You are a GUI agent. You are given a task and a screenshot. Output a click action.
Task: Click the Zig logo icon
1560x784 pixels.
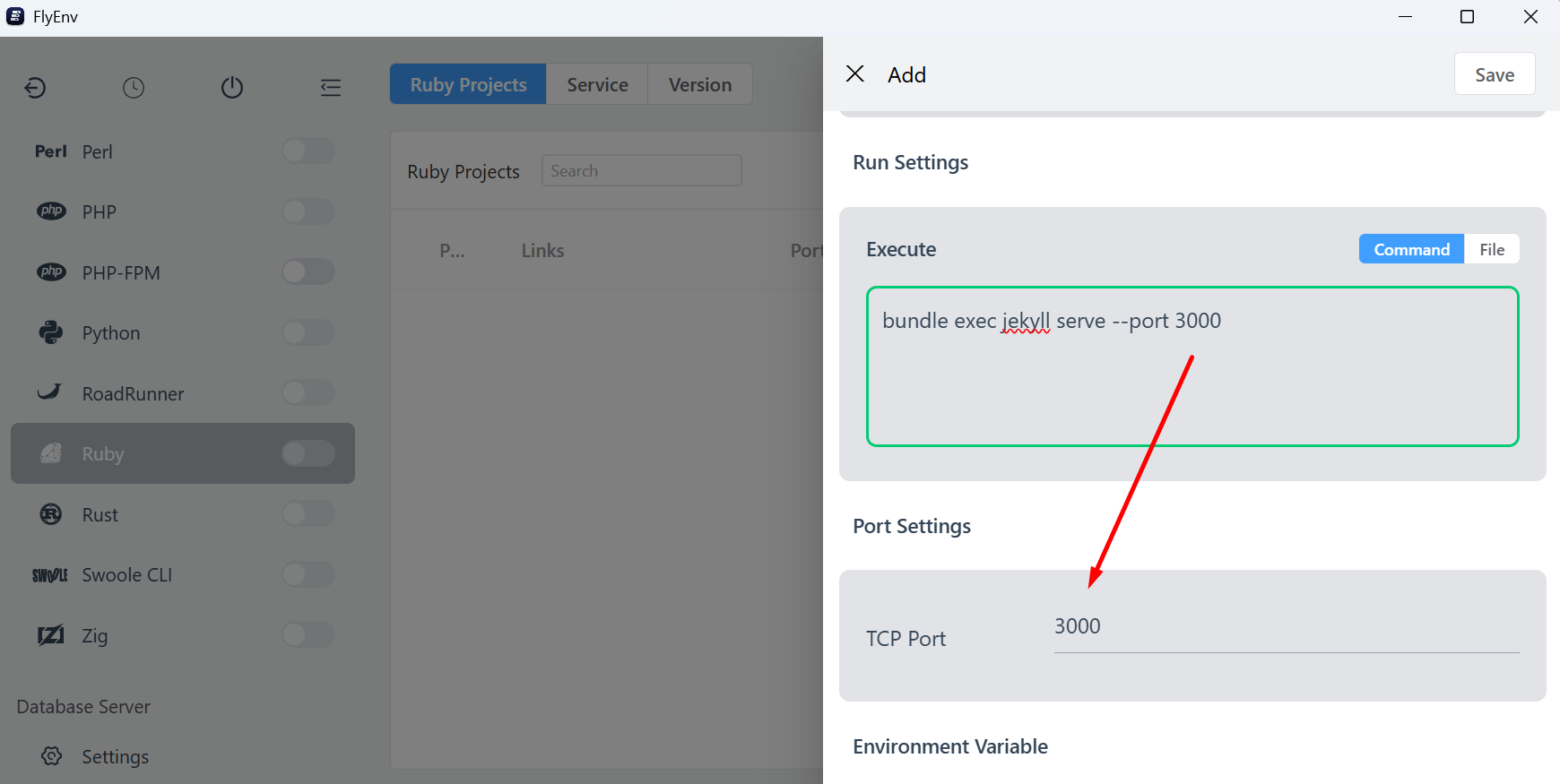pos(51,635)
